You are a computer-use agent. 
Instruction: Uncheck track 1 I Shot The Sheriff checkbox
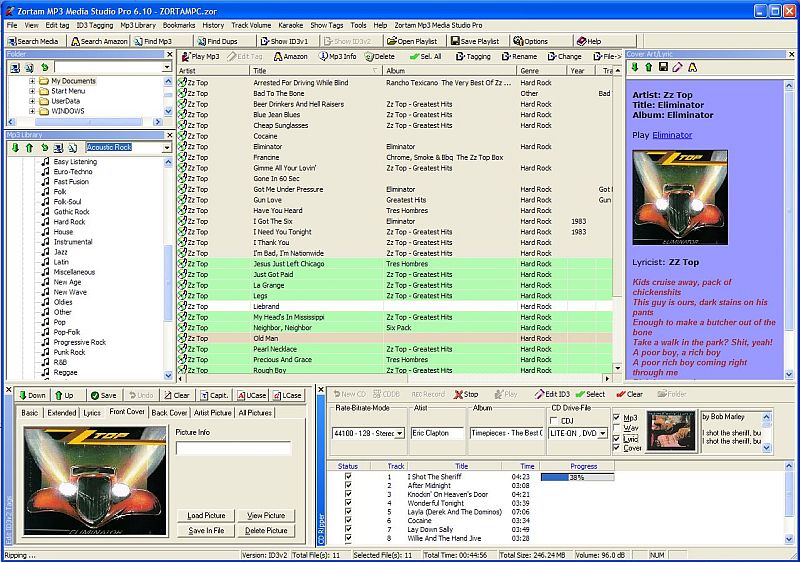(348, 477)
